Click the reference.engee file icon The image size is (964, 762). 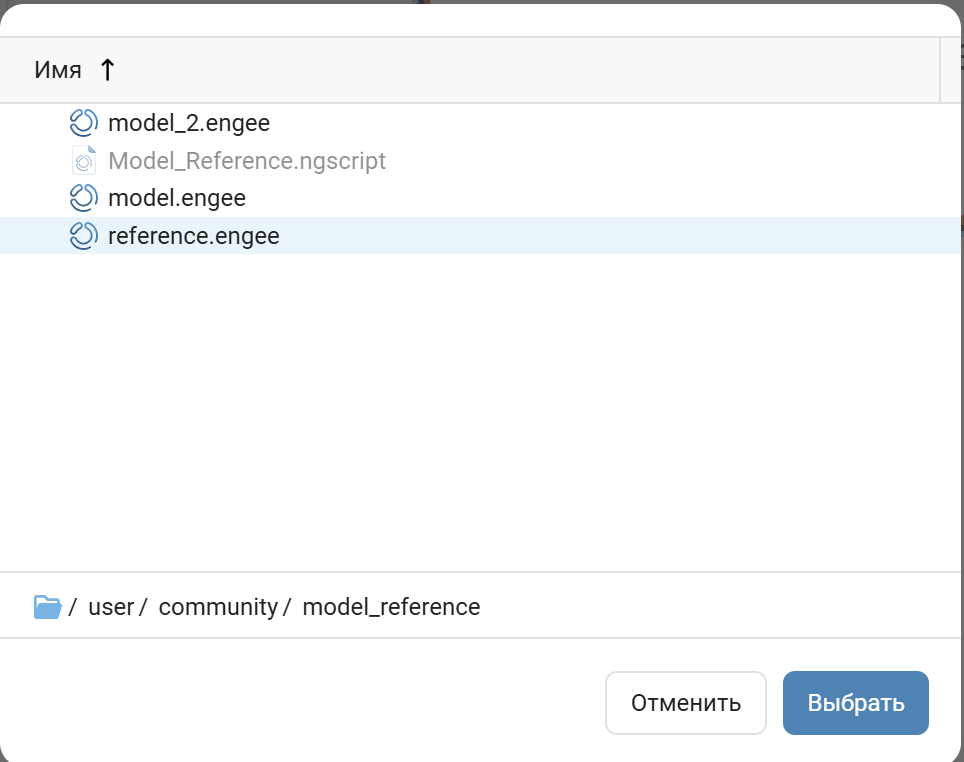(84, 236)
